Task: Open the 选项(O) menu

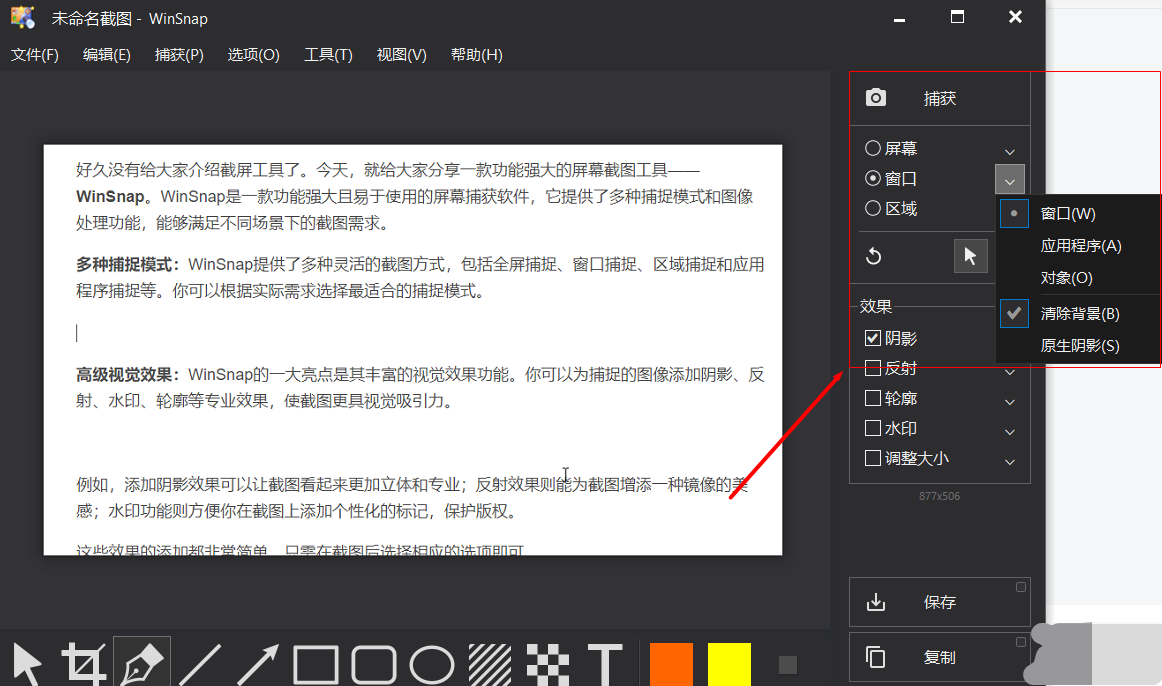Action: [x=253, y=55]
